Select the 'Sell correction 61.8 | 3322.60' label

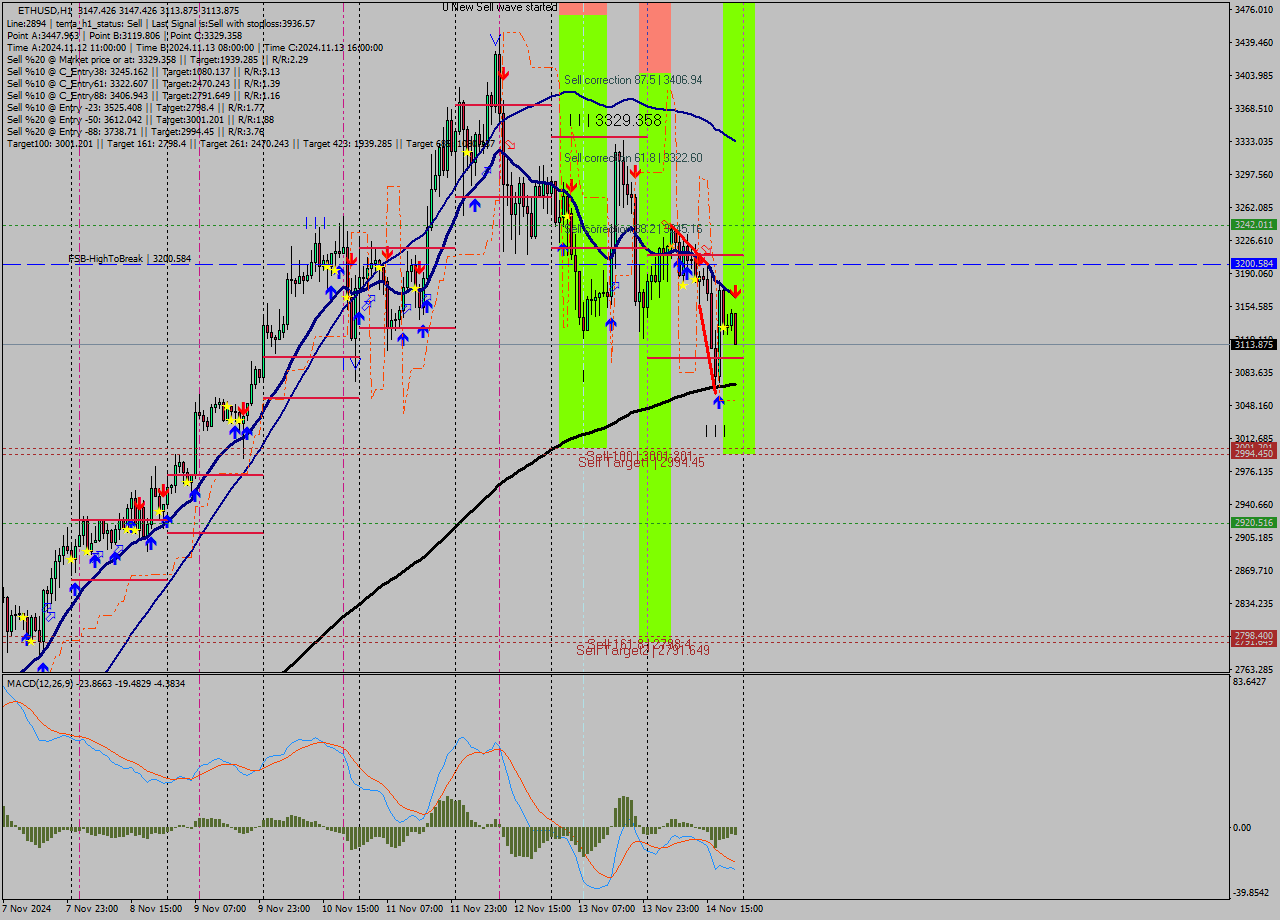tap(633, 158)
